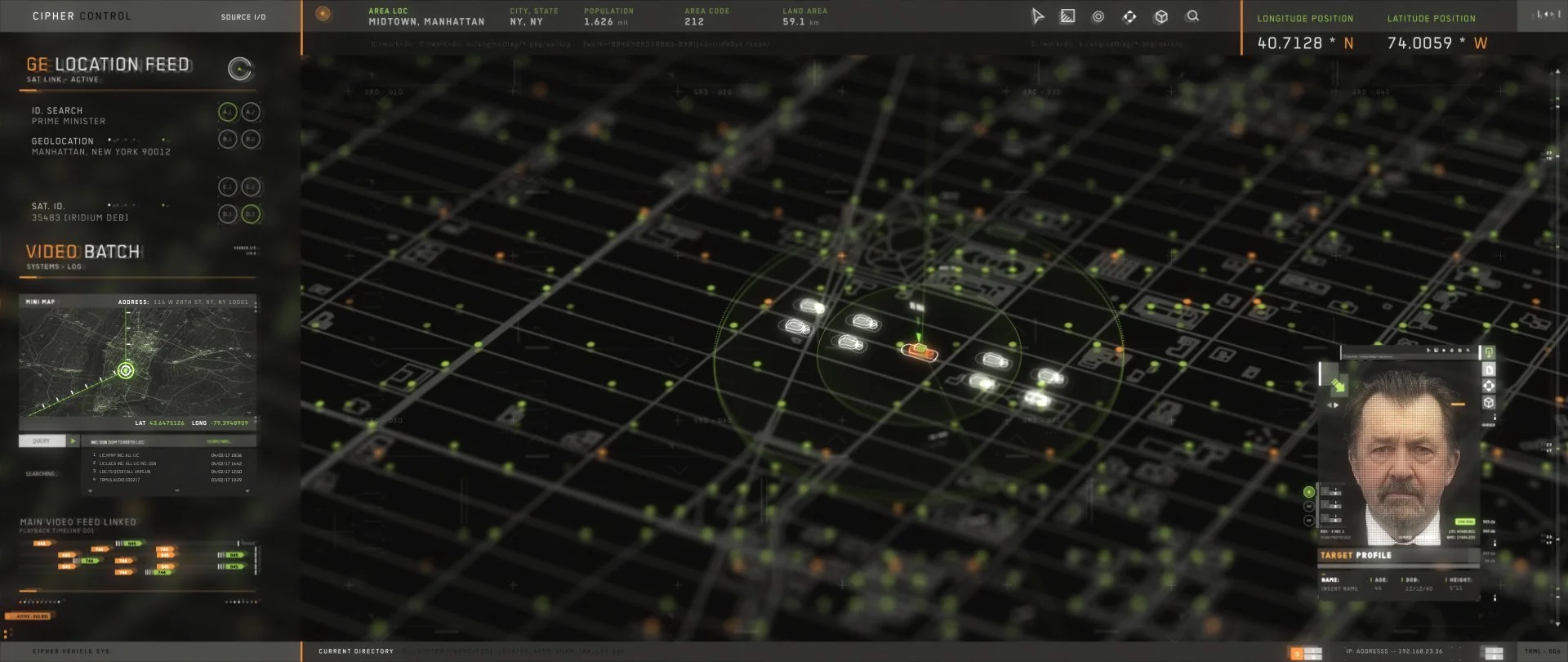Click the INSERT NAME field in target profile
The image size is (1568, 662).
[1339, 588]
